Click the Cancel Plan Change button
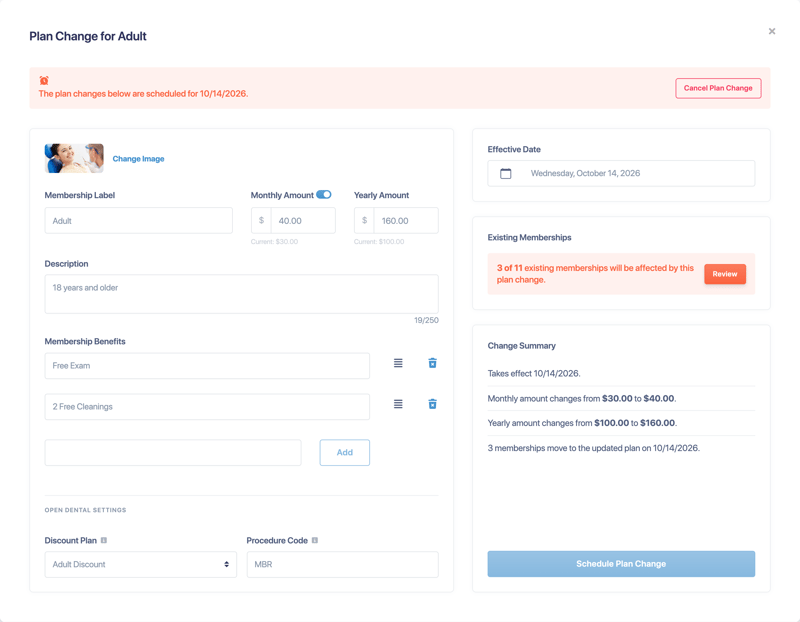This screenshot has width=800, height=622. point(718,88)
